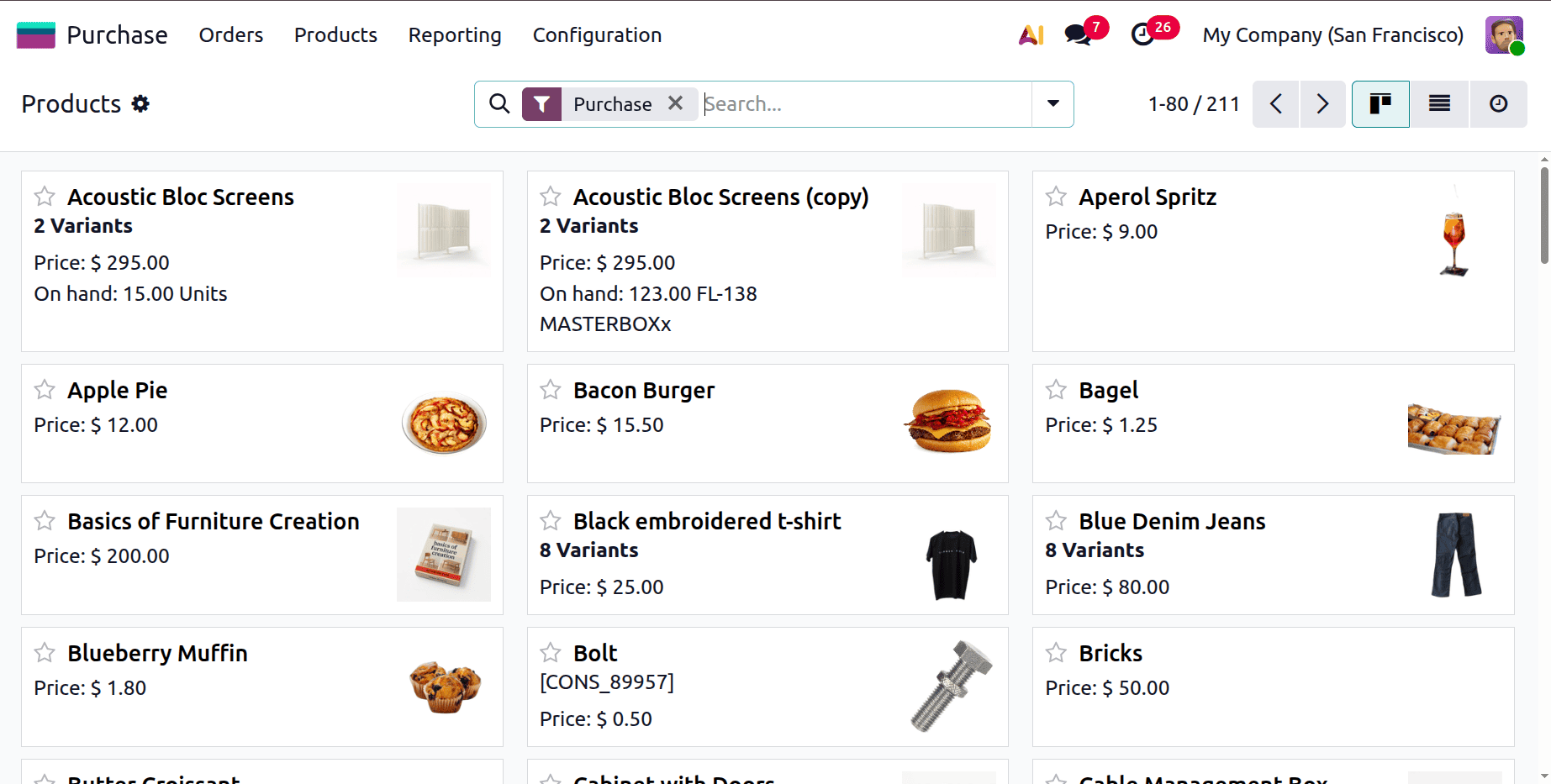
Task: Switch to list view
Action: pos(1439,104)
